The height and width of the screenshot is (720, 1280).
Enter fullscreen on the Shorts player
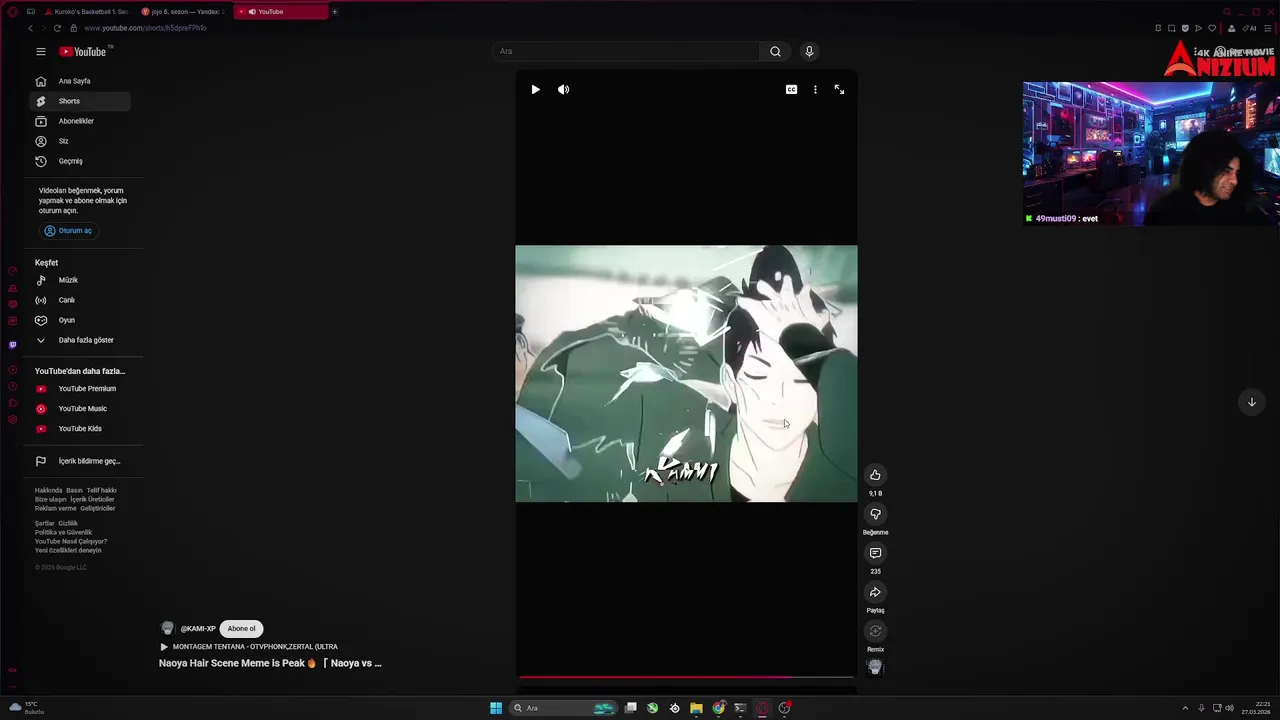coord(839,90)
